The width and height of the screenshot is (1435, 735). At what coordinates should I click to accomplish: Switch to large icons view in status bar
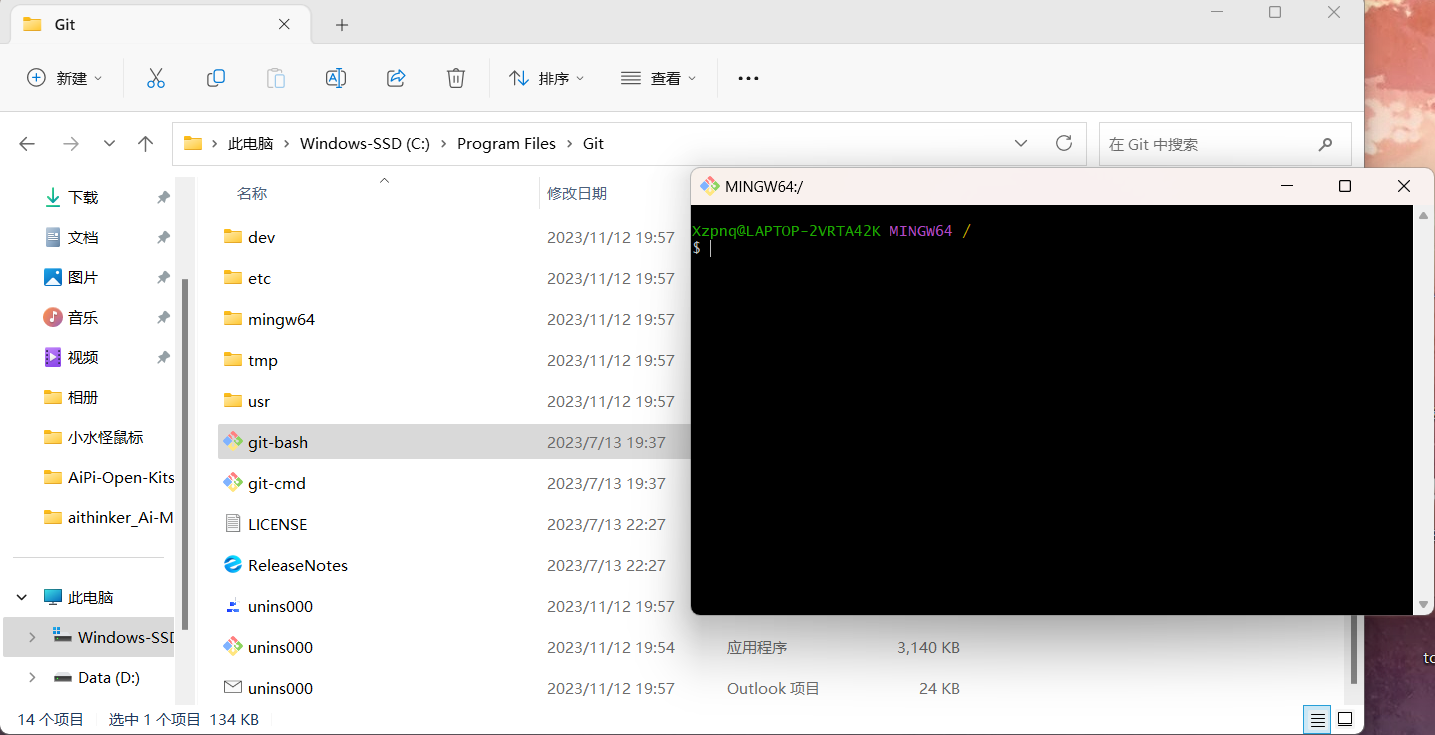(x=1345, y=719)
